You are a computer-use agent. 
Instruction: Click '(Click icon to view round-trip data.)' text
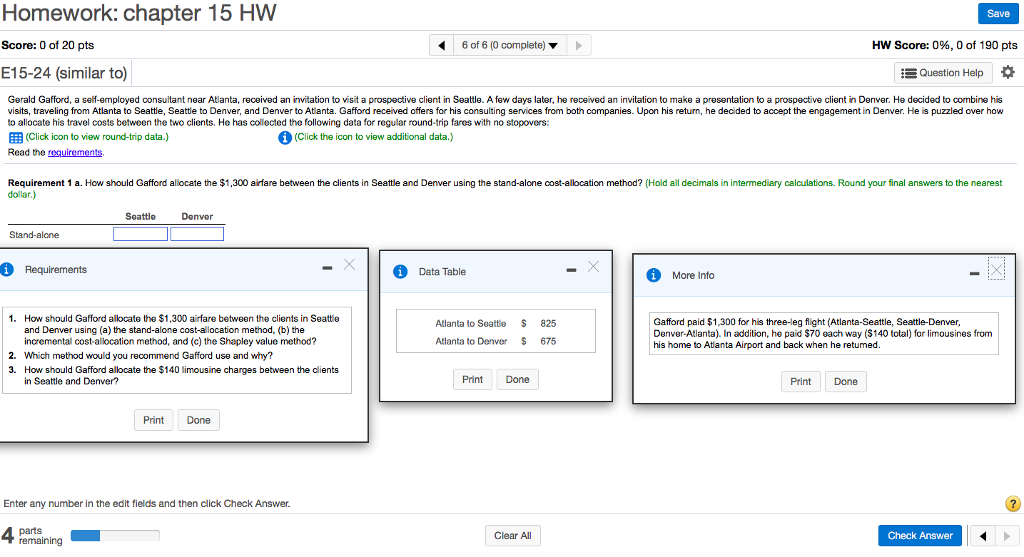pos(97,136)
